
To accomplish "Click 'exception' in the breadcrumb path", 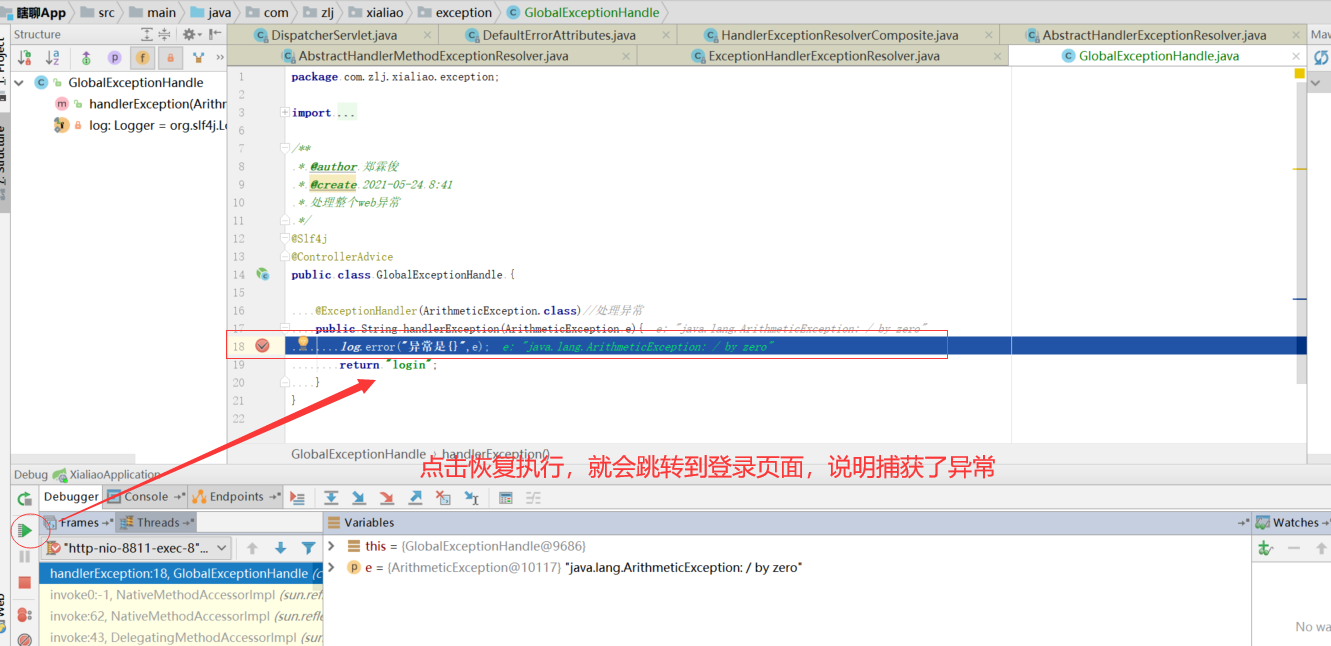I will (464, 13).
